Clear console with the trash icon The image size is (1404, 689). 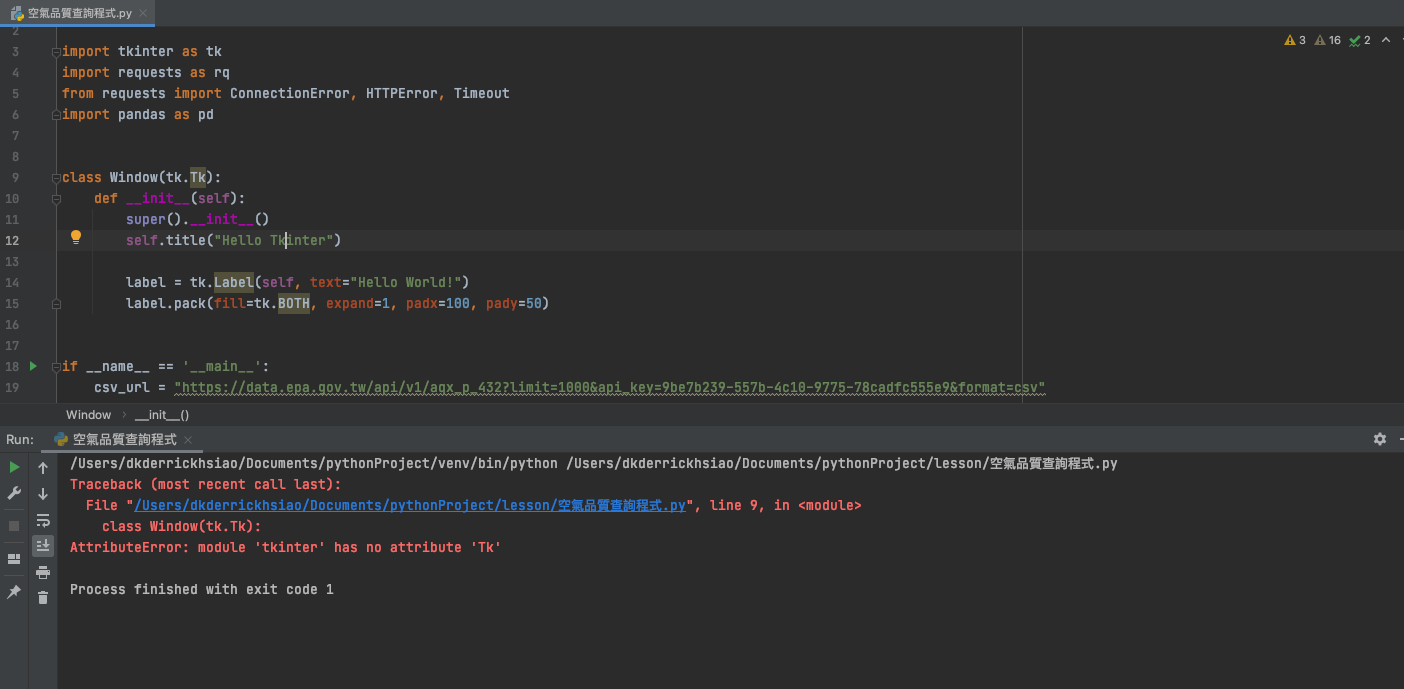click(43, 597)
